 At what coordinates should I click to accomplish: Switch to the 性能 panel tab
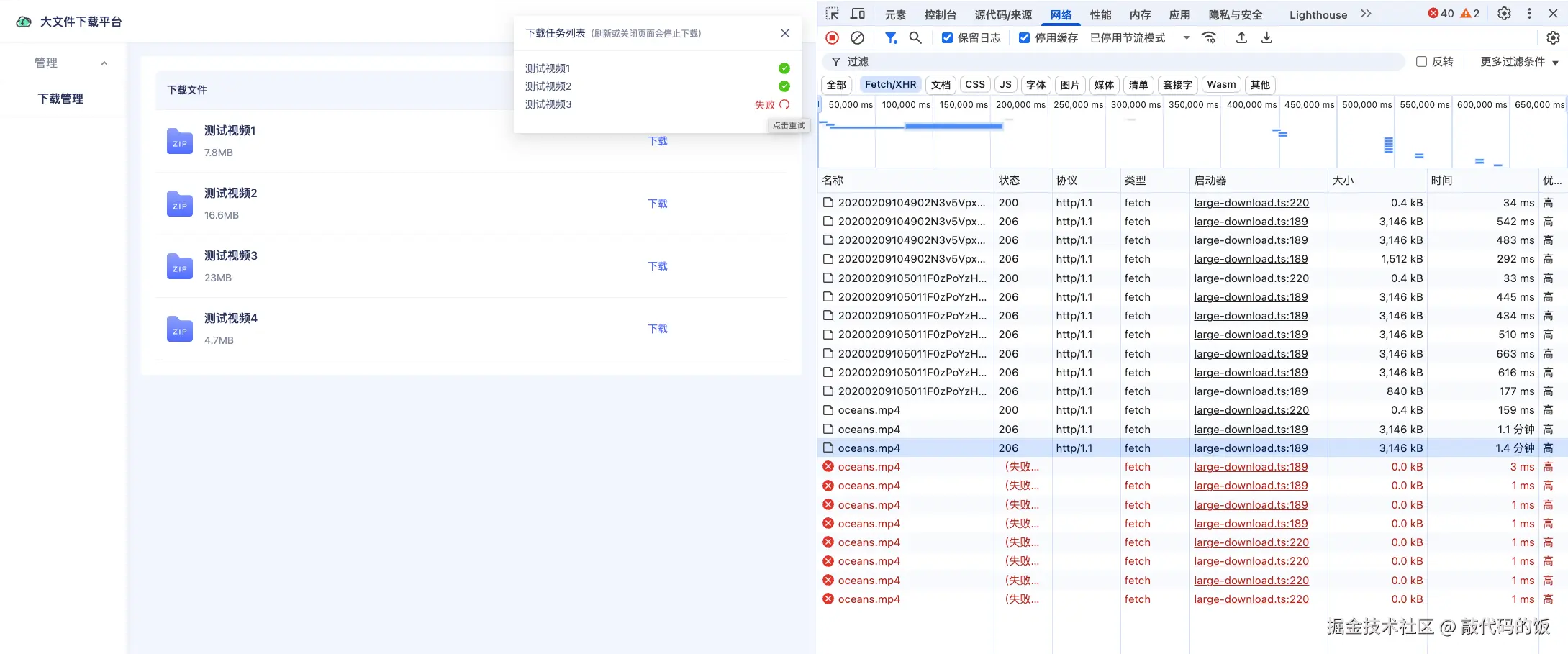pos(1100,14)
